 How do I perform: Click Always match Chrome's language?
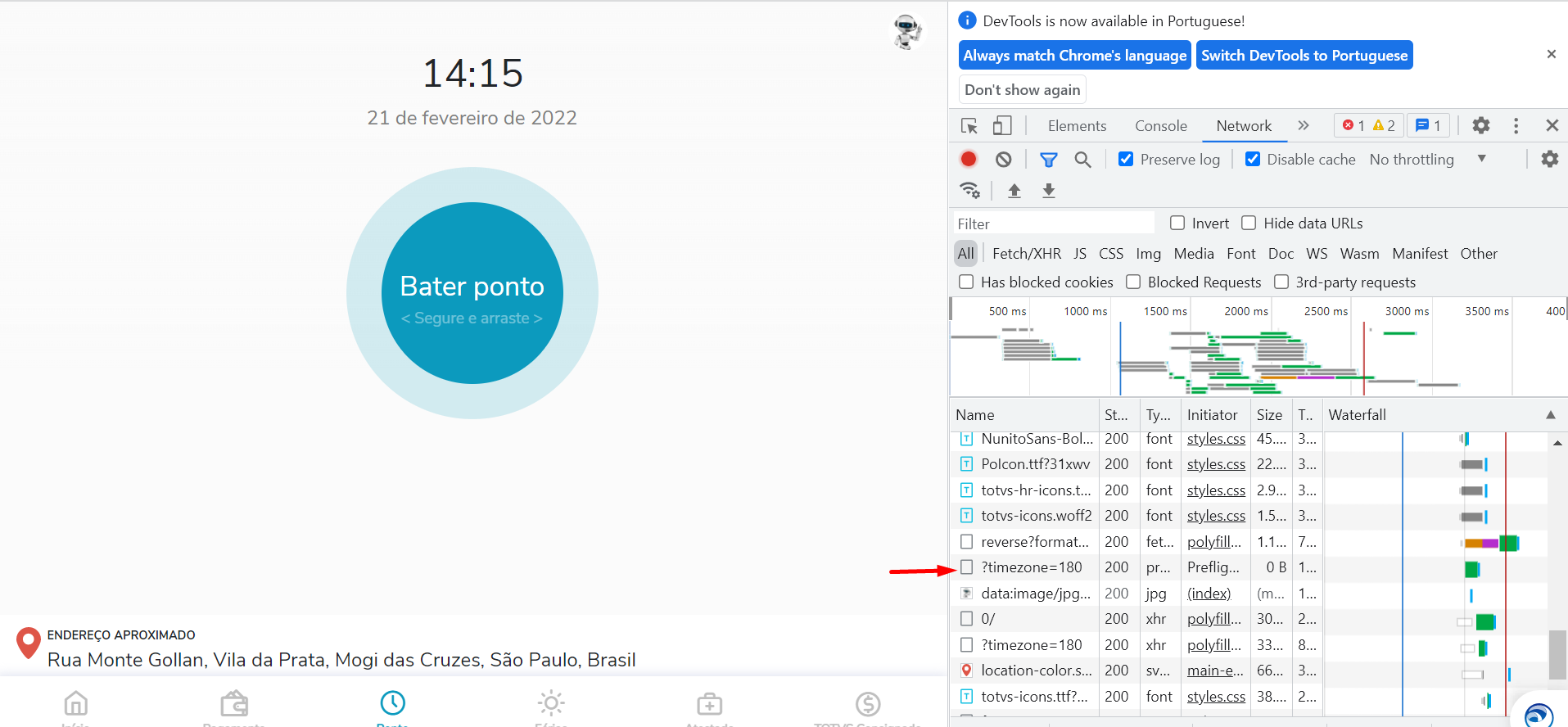(x=1075, y=55)
